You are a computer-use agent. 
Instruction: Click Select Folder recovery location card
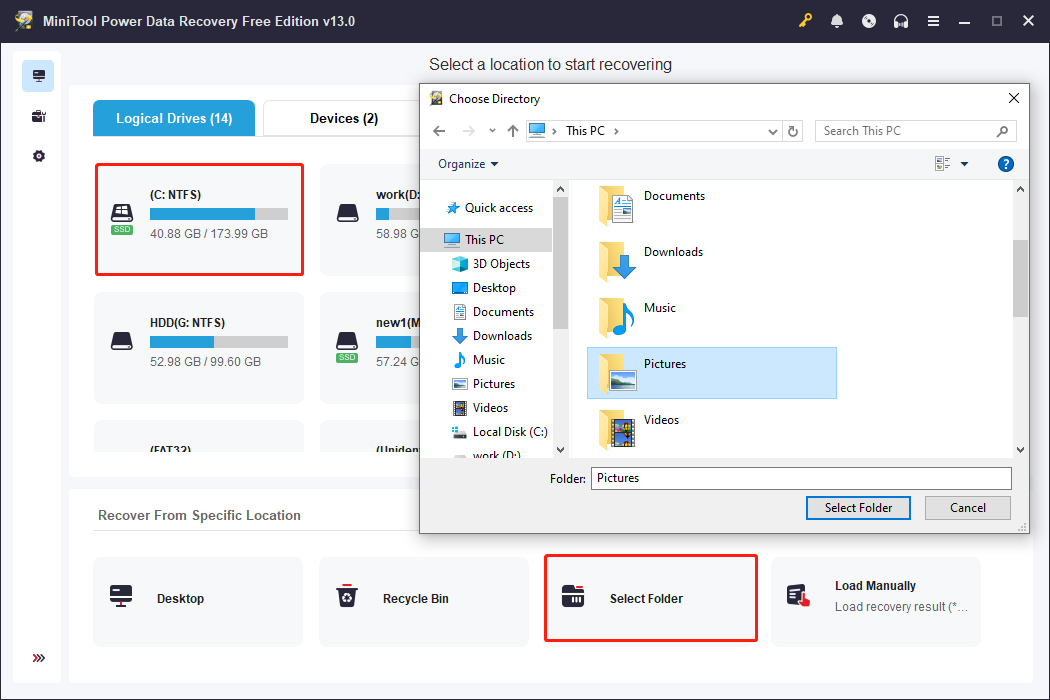pos(651,598)
